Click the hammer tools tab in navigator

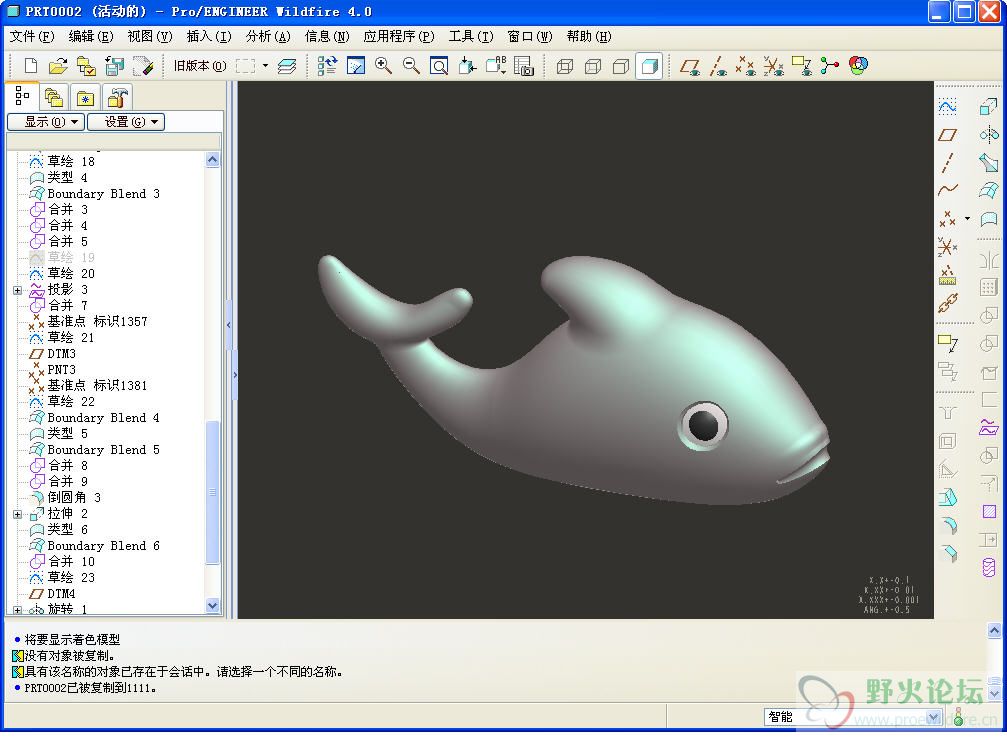click(x=117, y=98)
